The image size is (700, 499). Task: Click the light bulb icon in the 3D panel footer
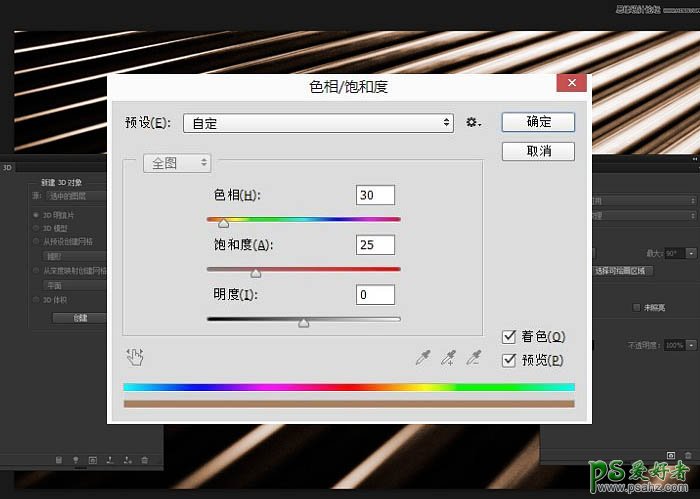(x=75, y=460)
